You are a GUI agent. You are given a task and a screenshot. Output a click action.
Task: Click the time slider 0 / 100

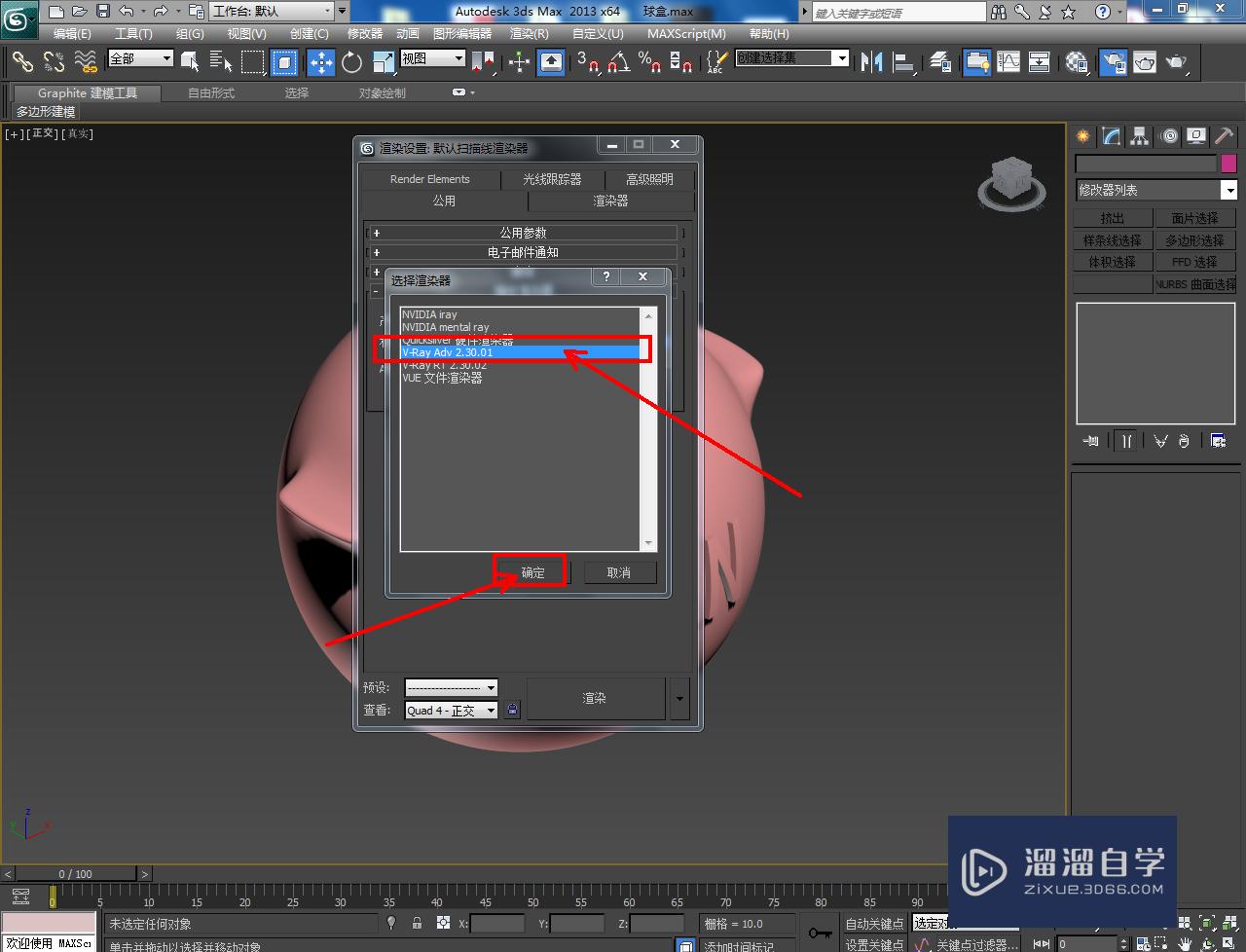[x=75, y=874]
